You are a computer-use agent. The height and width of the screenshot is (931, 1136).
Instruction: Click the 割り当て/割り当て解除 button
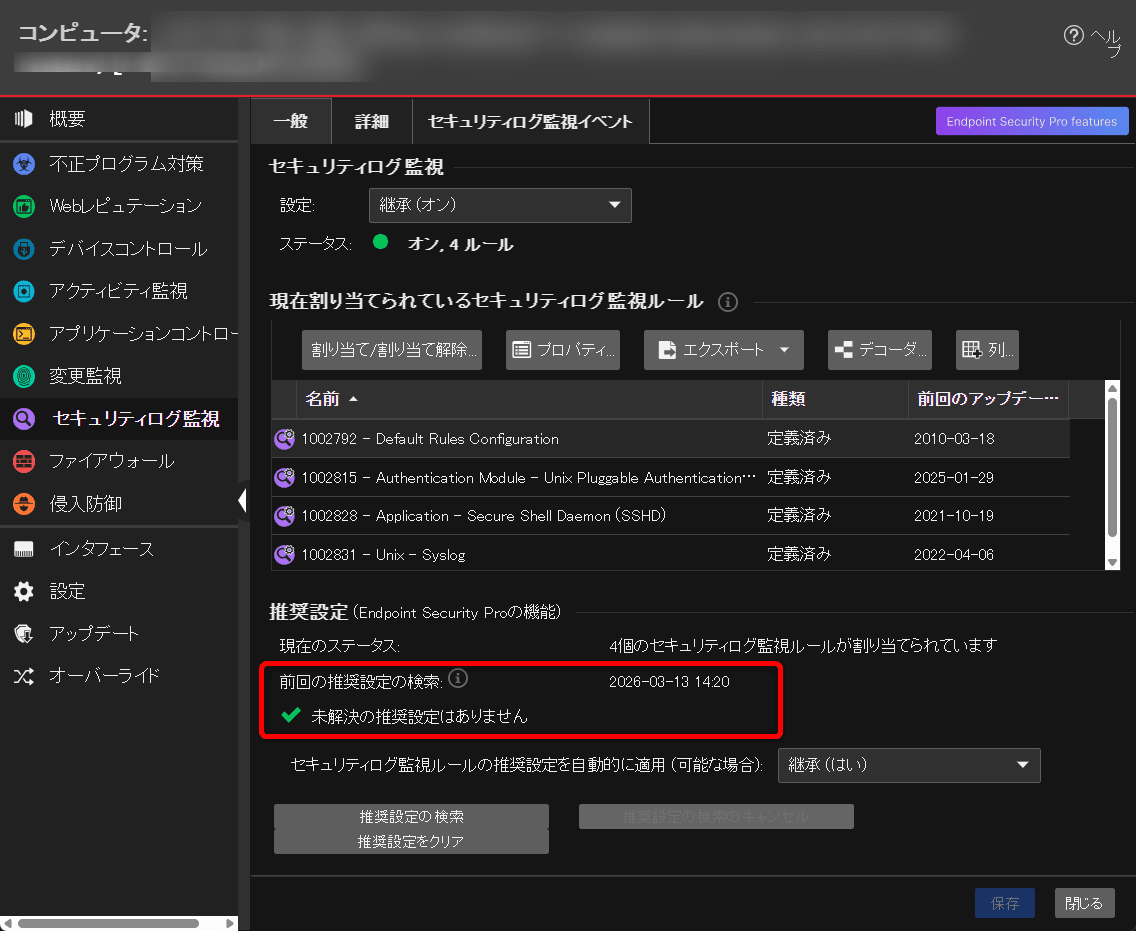point(392,350)
